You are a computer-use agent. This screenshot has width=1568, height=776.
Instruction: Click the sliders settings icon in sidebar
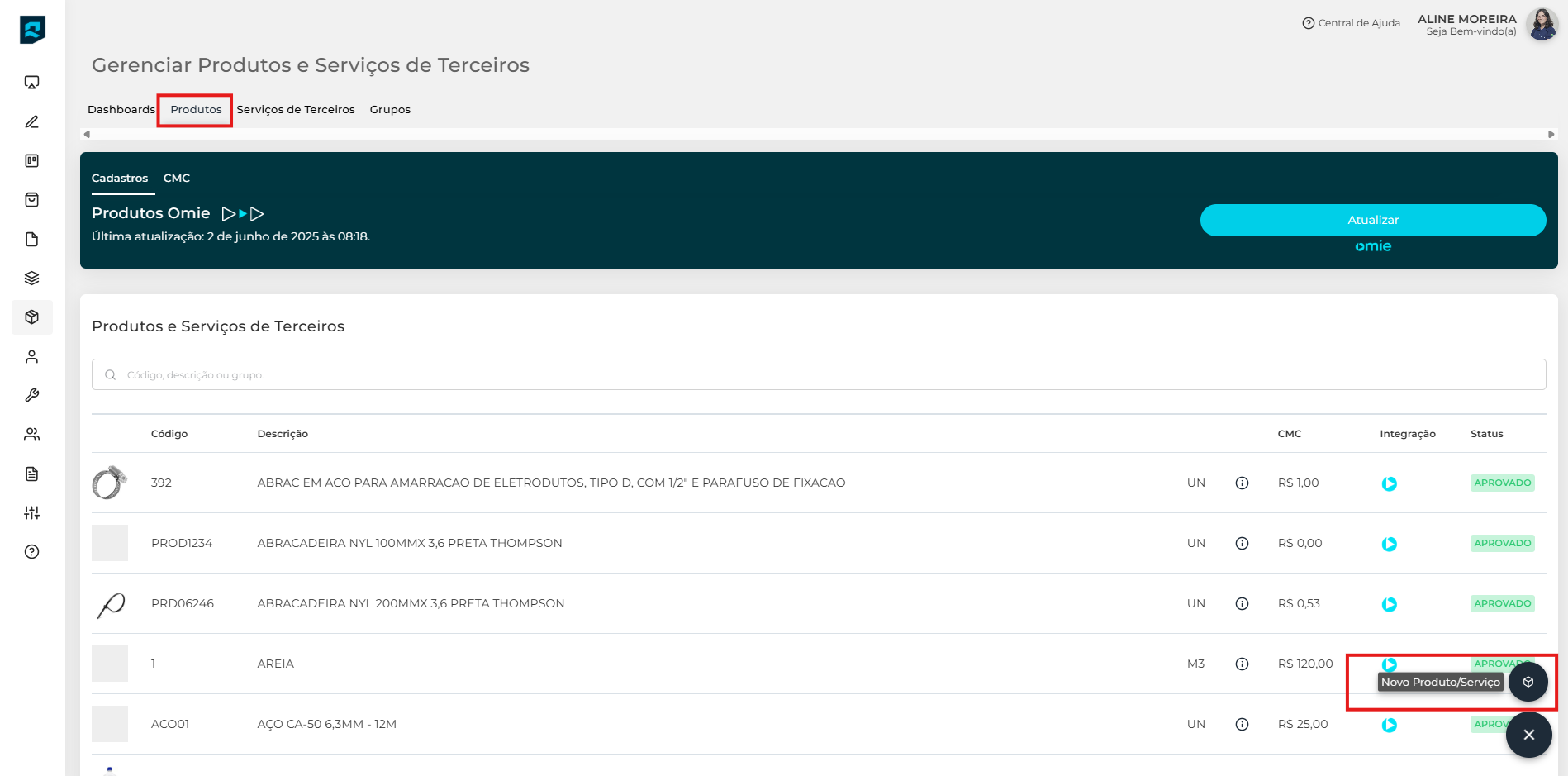[32, 513]
